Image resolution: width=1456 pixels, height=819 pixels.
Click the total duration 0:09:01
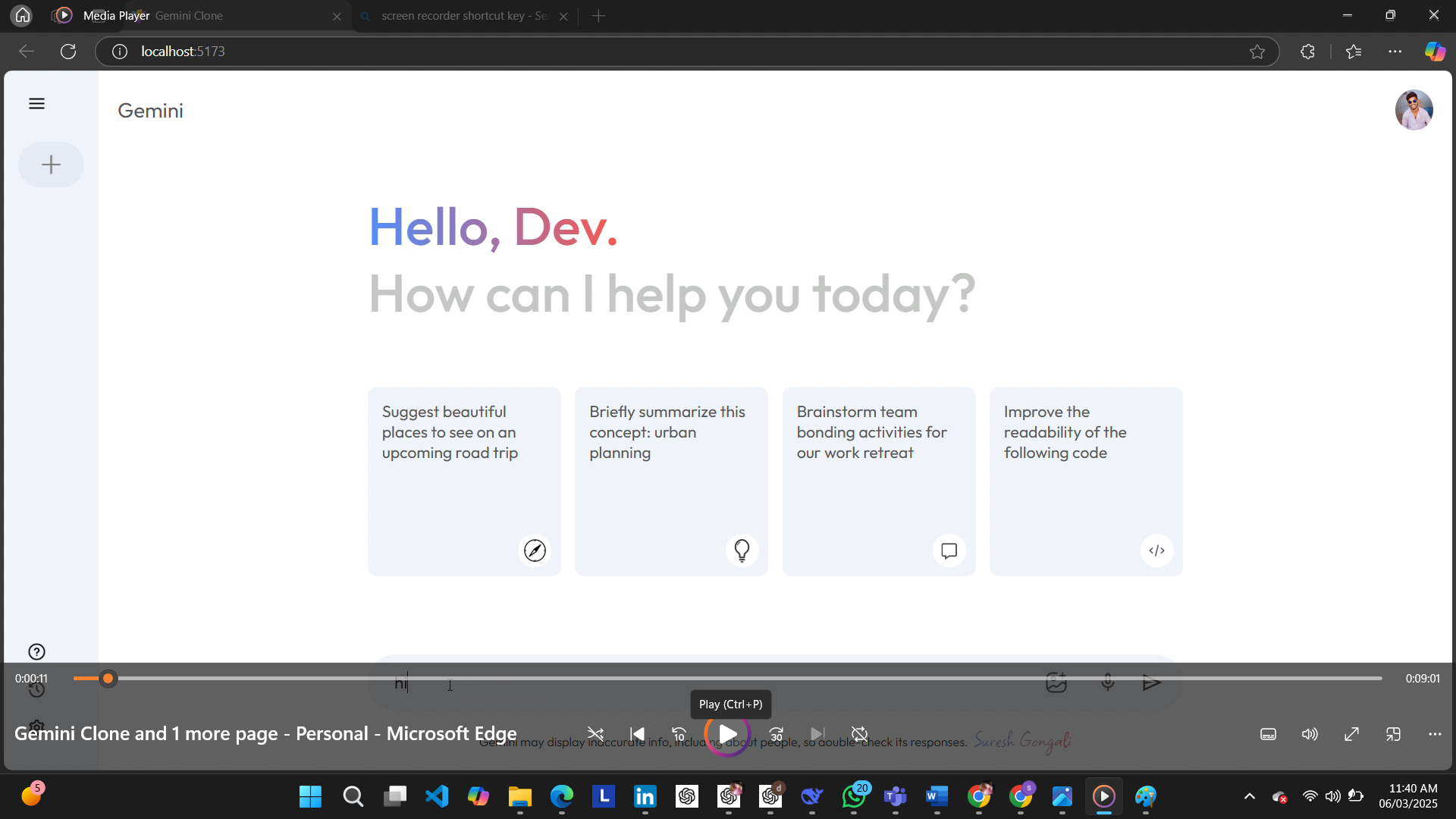(1423, 679)
